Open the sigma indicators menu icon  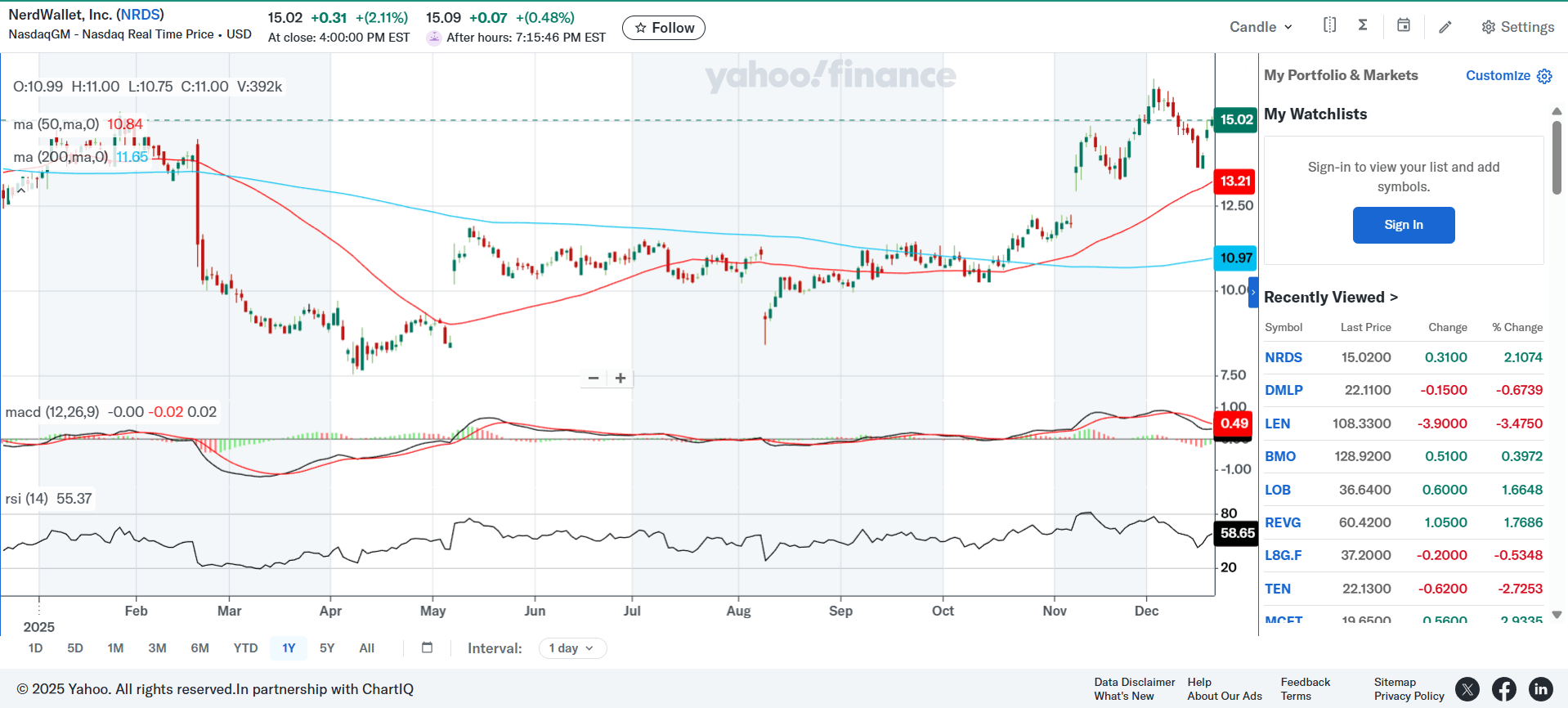(x=1363, y=25)
